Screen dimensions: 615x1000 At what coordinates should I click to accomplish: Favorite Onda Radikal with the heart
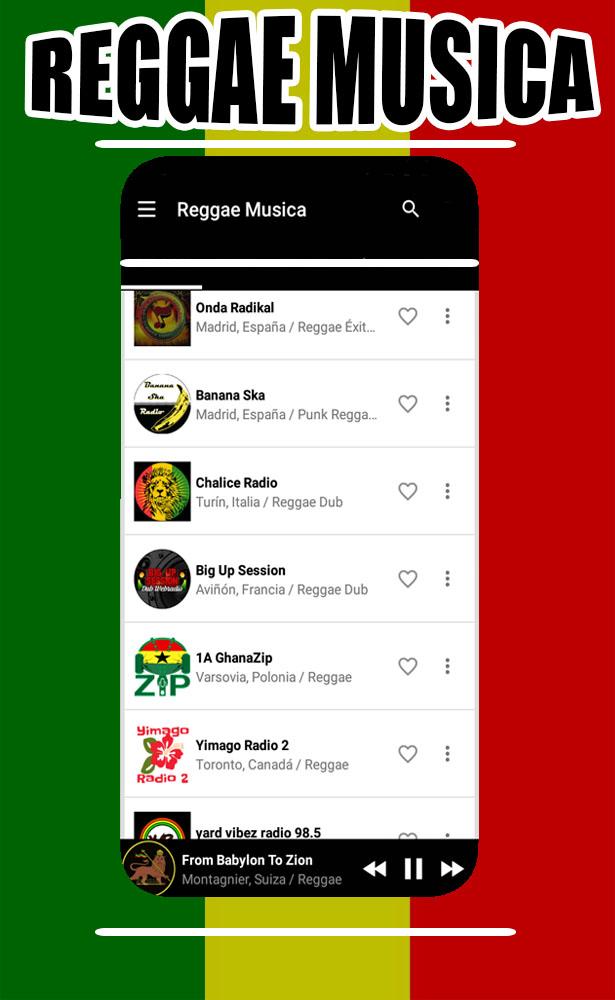point(408,316)
